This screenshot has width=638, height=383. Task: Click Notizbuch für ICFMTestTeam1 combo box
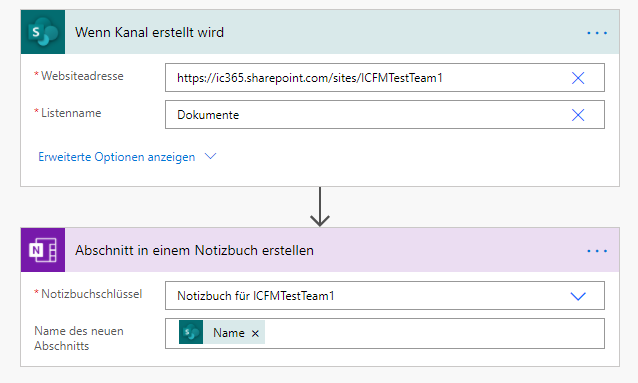[x=385, y=295]
